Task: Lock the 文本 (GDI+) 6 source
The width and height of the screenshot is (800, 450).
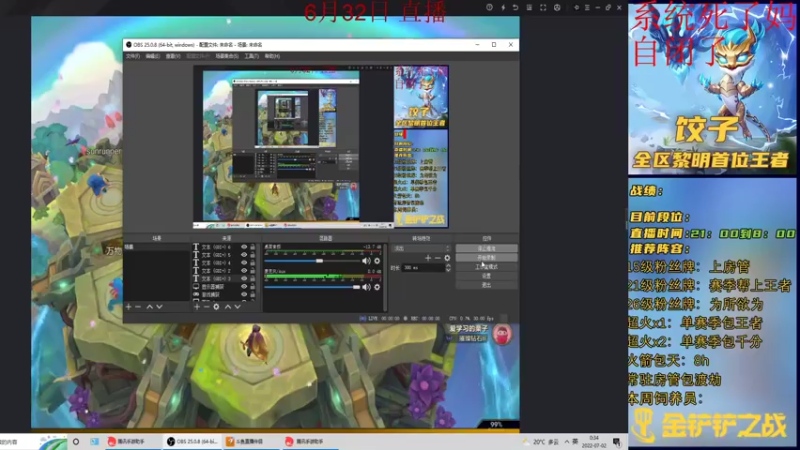Action: 253,247
